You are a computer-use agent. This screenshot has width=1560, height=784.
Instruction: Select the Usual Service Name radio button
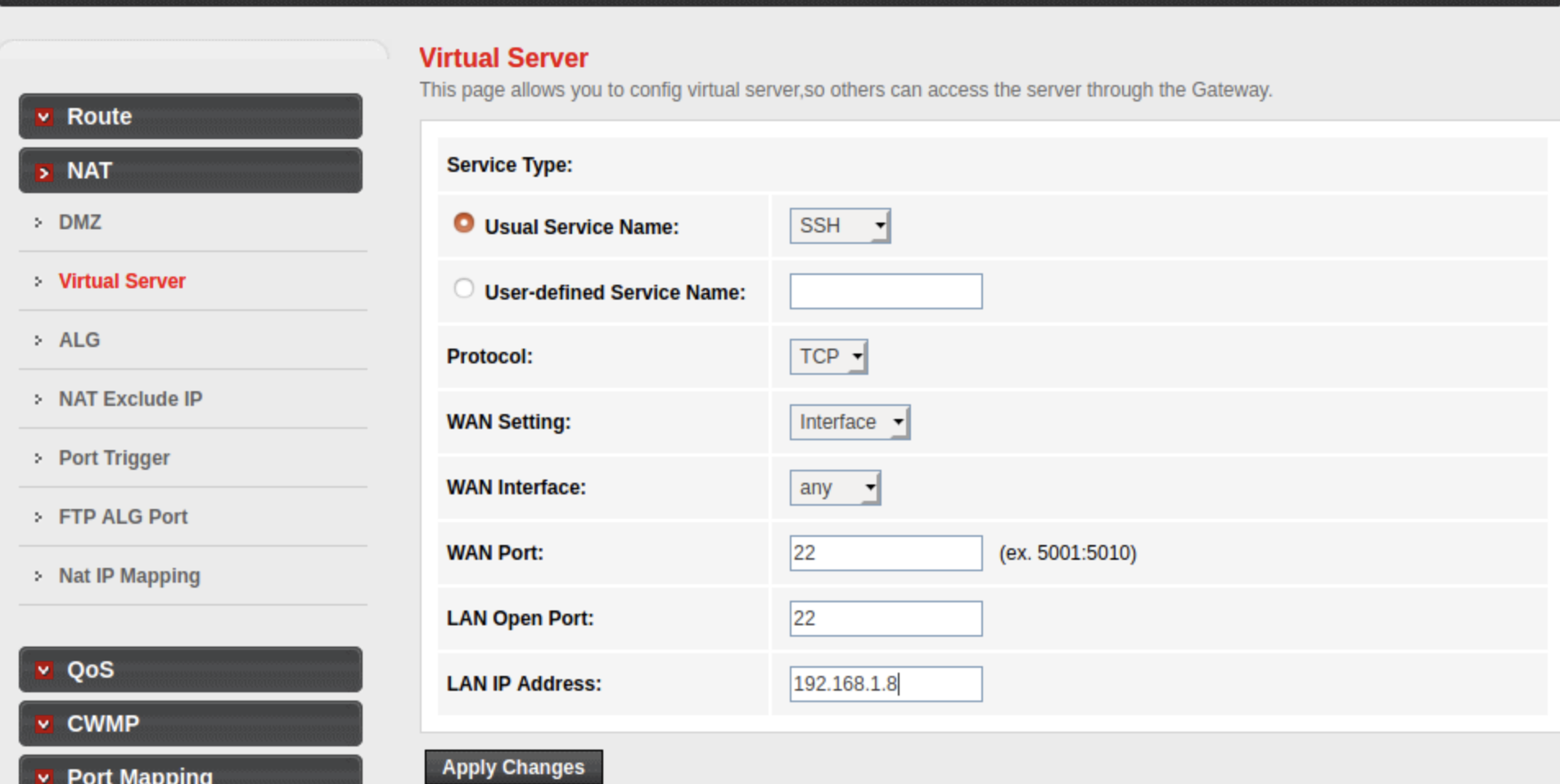tap(464, 223)
